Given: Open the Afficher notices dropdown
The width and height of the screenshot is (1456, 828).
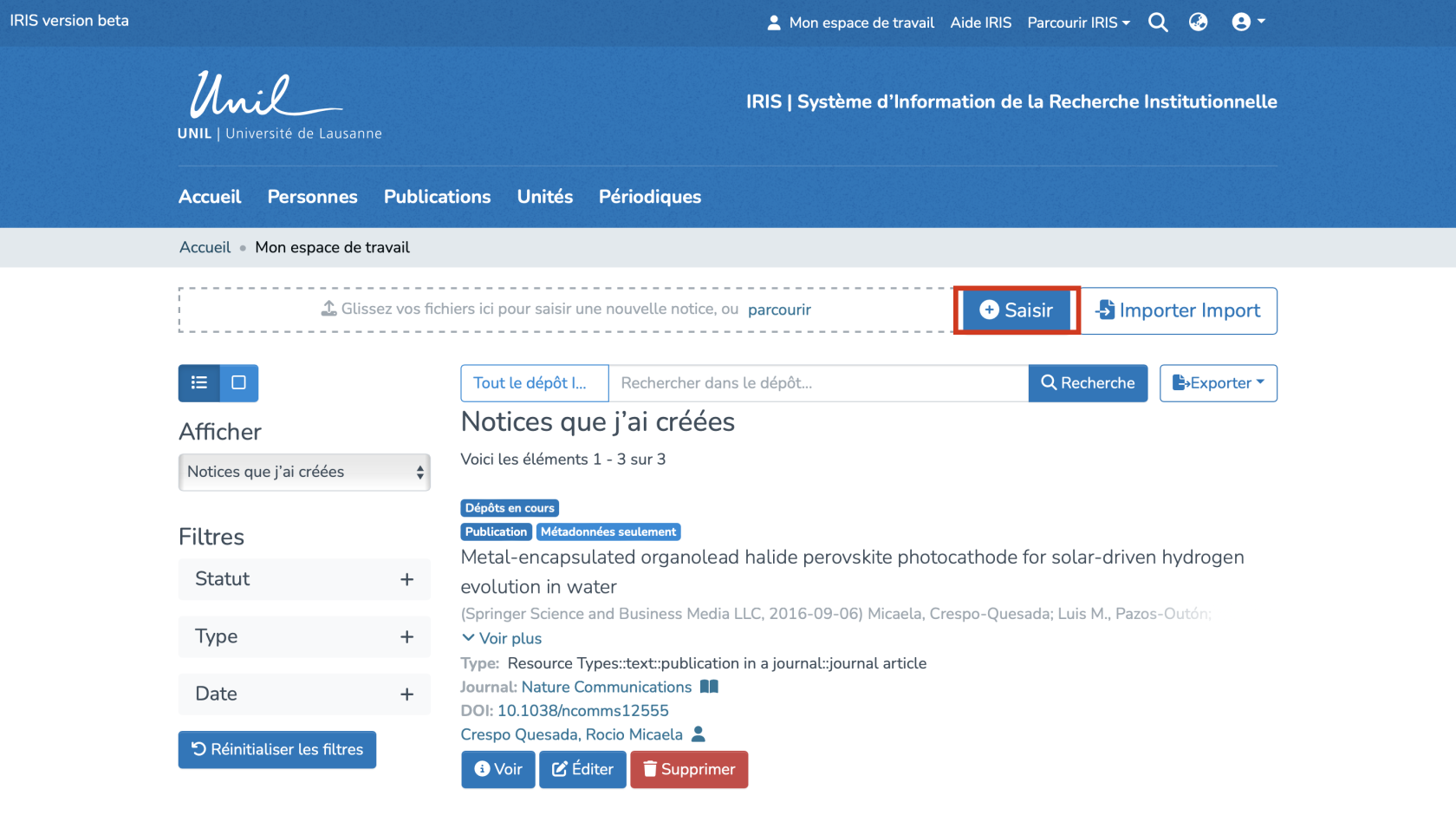Looking at the screenshot, I should coord(304,472).
